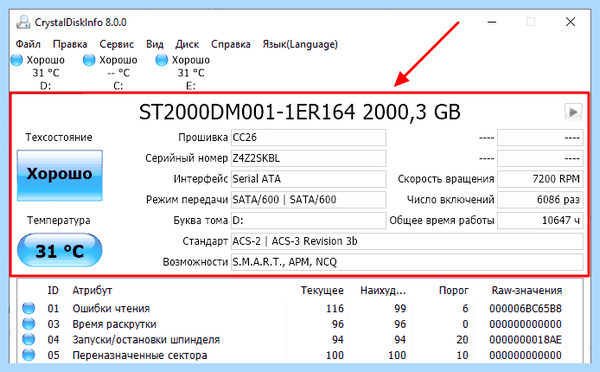Select the Запуски/остановки шпинделя row
Image resolution: width=600 pixels, height=372 pixels.
pos(295,339)
